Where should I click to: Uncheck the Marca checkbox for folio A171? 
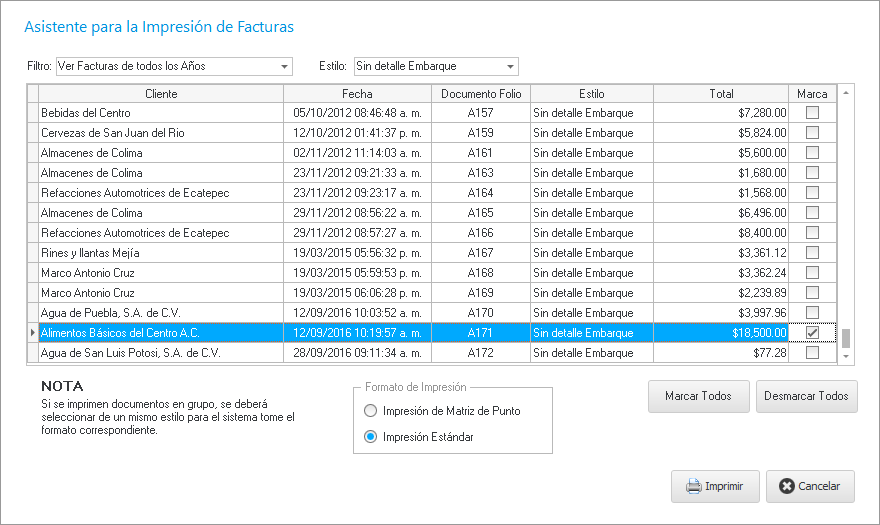click(x=812, y=332)
